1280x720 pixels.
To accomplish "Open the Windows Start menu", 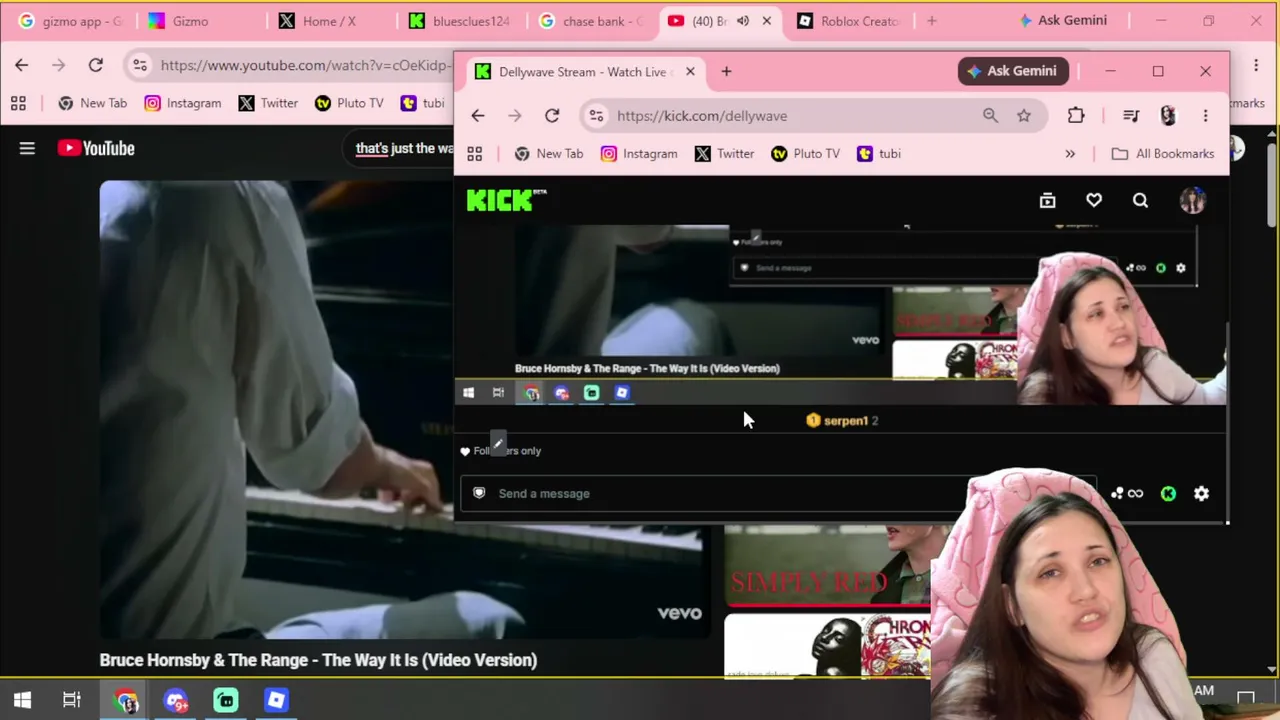I will tap(22, 700).
